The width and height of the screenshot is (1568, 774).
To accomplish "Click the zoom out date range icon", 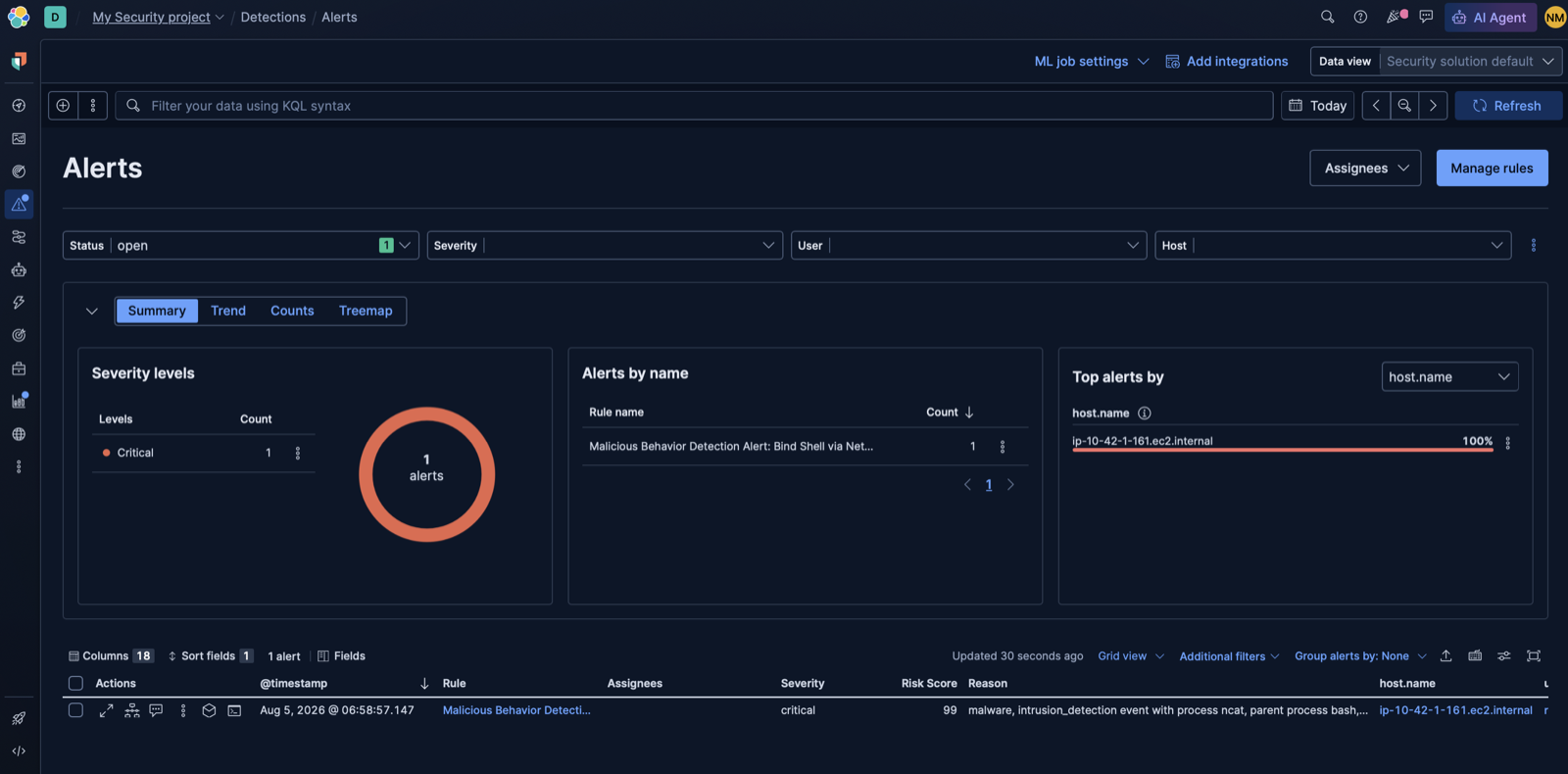I will click(x=1404, y=106).
